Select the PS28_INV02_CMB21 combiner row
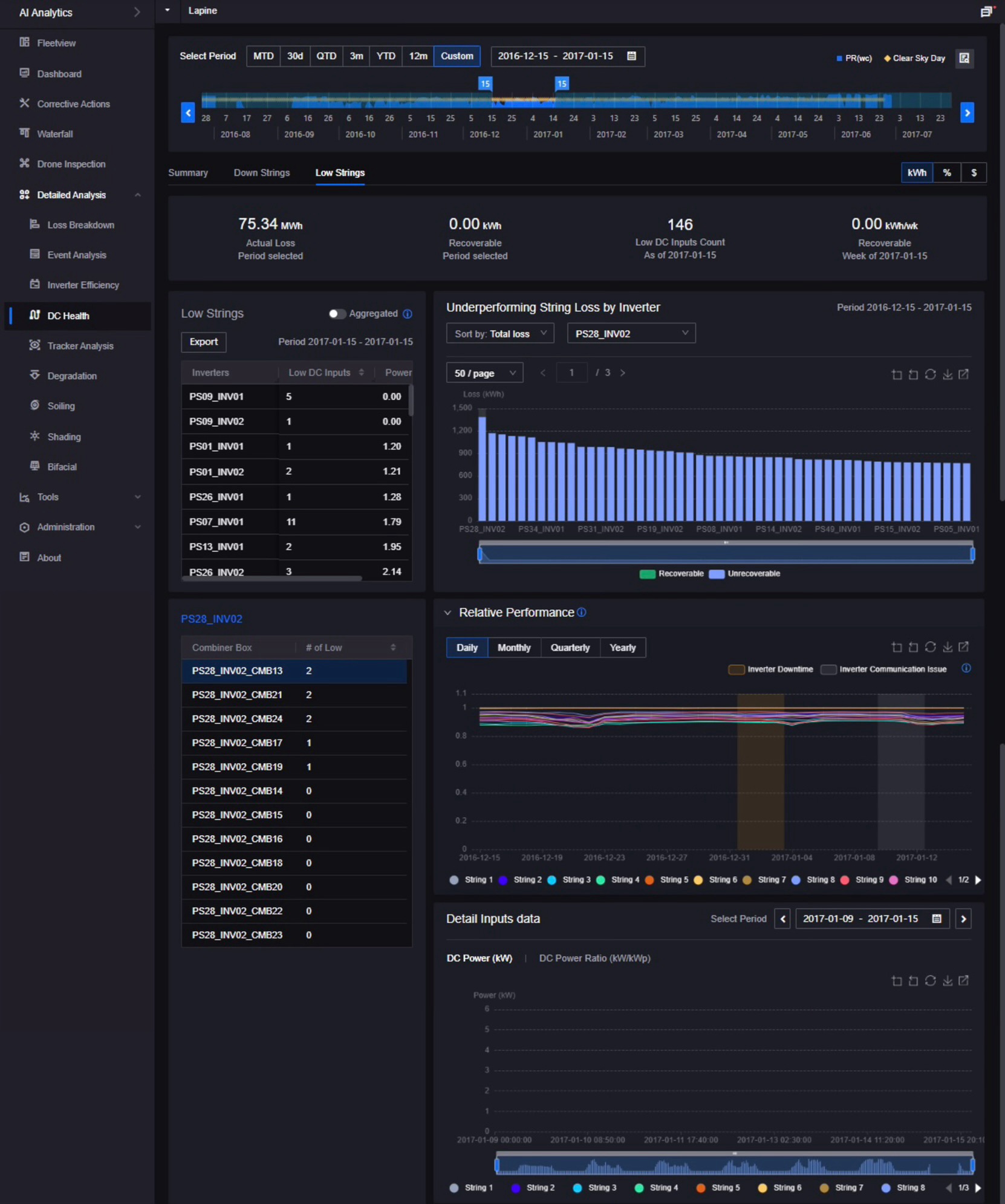The height and width of the screenshot is (1204, 1005). pyautogui.click(x=294, y=695)
